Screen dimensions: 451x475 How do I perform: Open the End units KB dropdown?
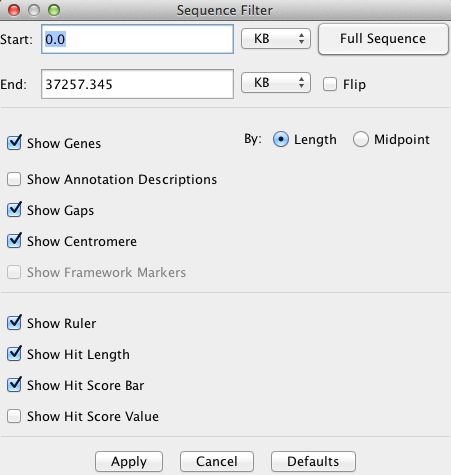click(276, 83)
